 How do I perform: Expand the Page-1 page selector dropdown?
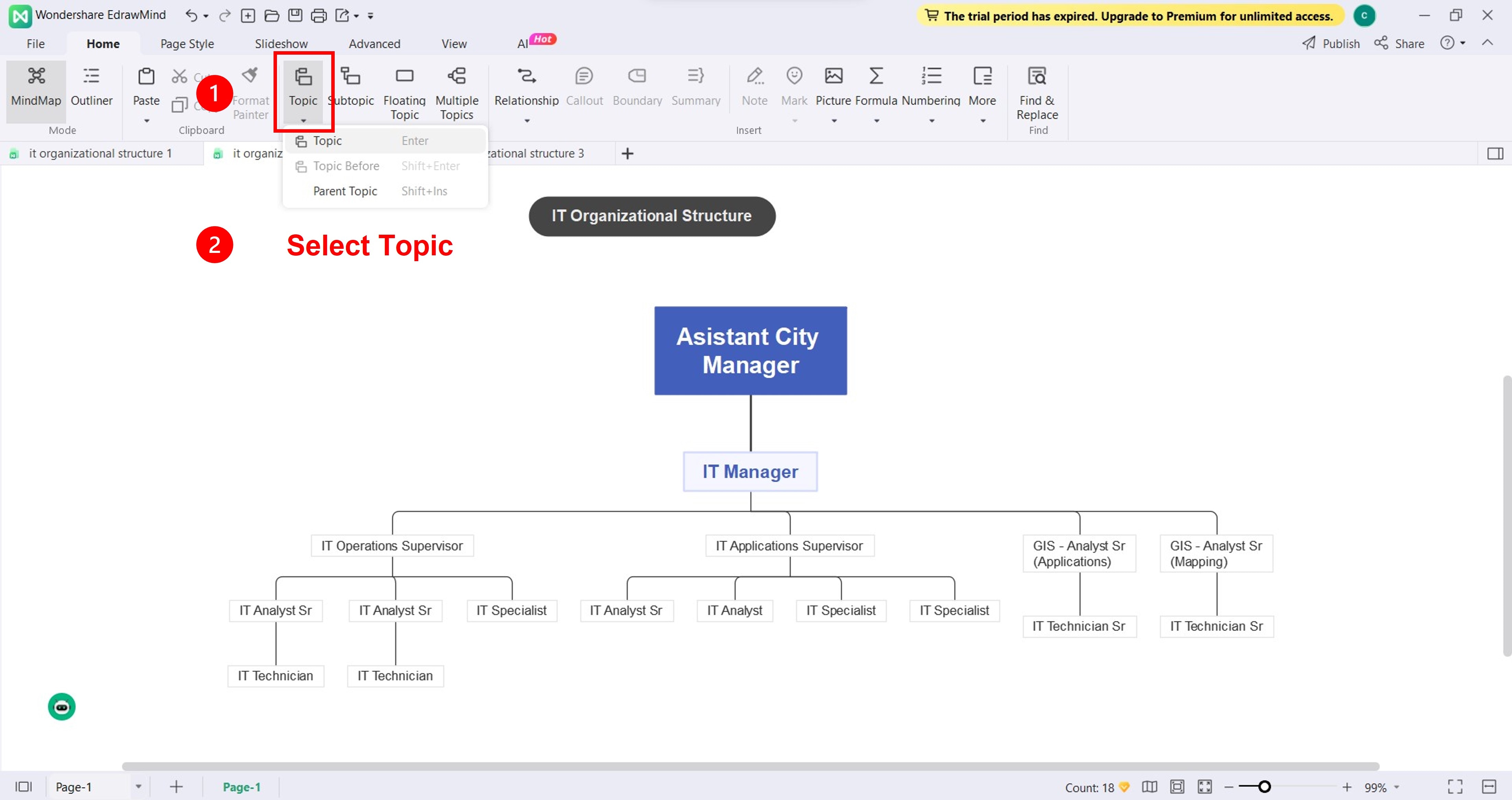coord(138,787)
